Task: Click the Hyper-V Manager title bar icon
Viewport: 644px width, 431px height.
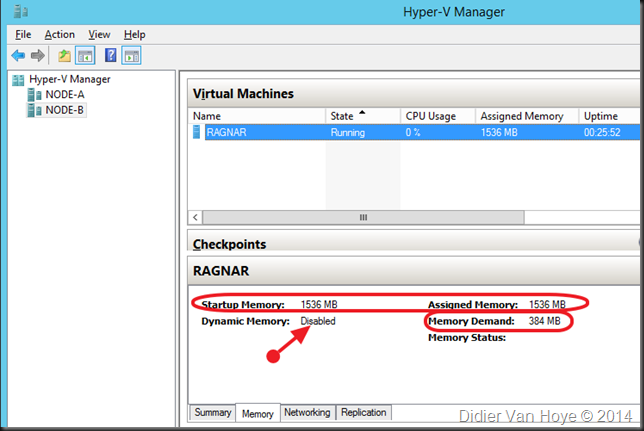Action: pyautogui.click(x=21, y=12)
